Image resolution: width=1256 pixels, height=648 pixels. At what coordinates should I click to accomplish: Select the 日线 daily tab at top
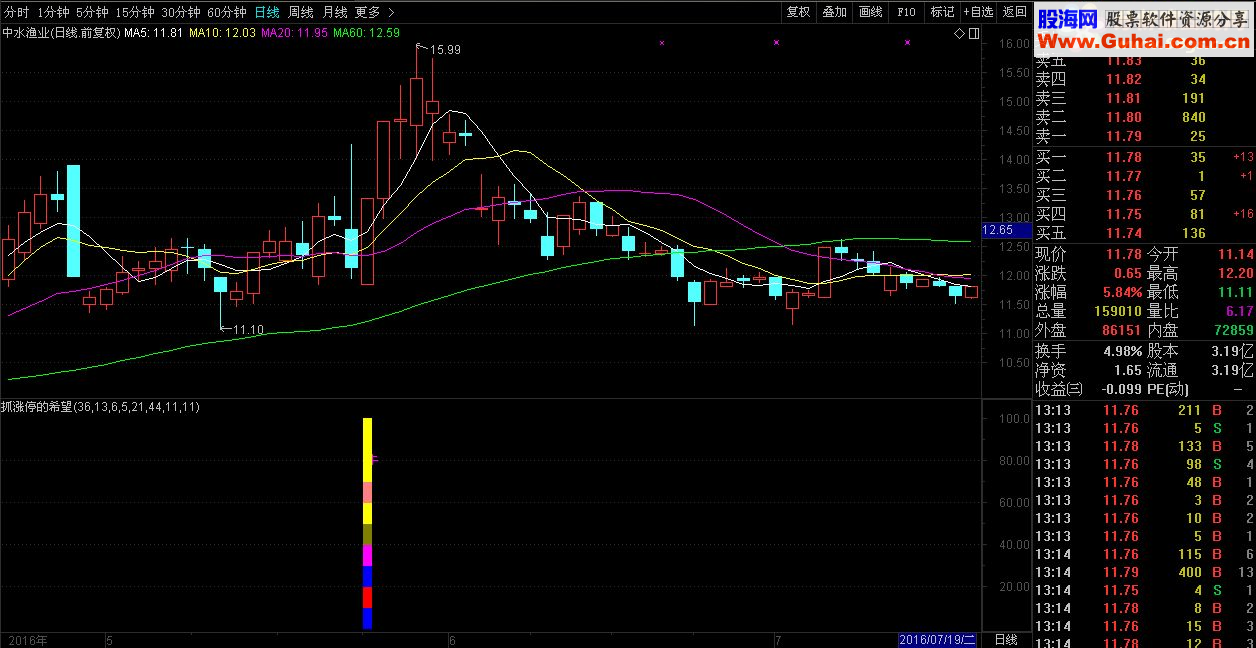pos(267,12)
